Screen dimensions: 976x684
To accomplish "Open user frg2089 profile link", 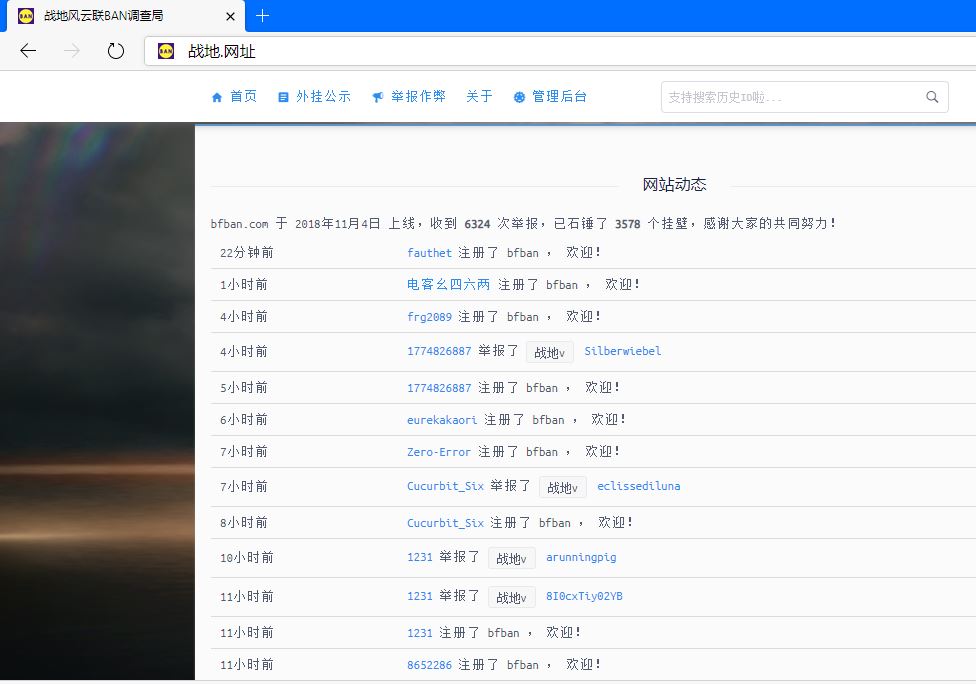I will 429,317.
